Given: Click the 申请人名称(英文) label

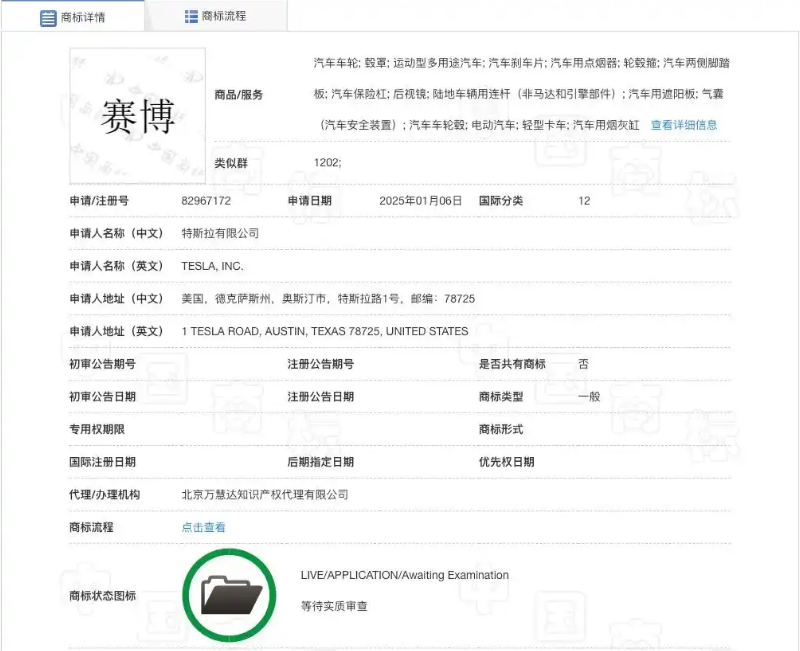Looking at the screenshot, I should click(x=116, y=266).
